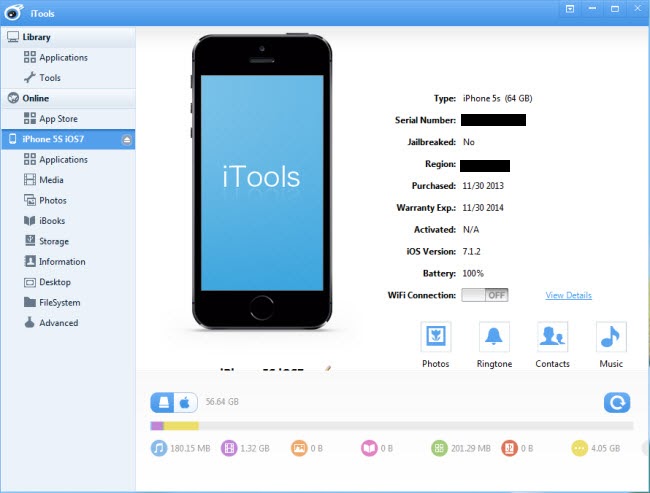Open iBooks section
The image size is (650, 493).
[44, 221]
